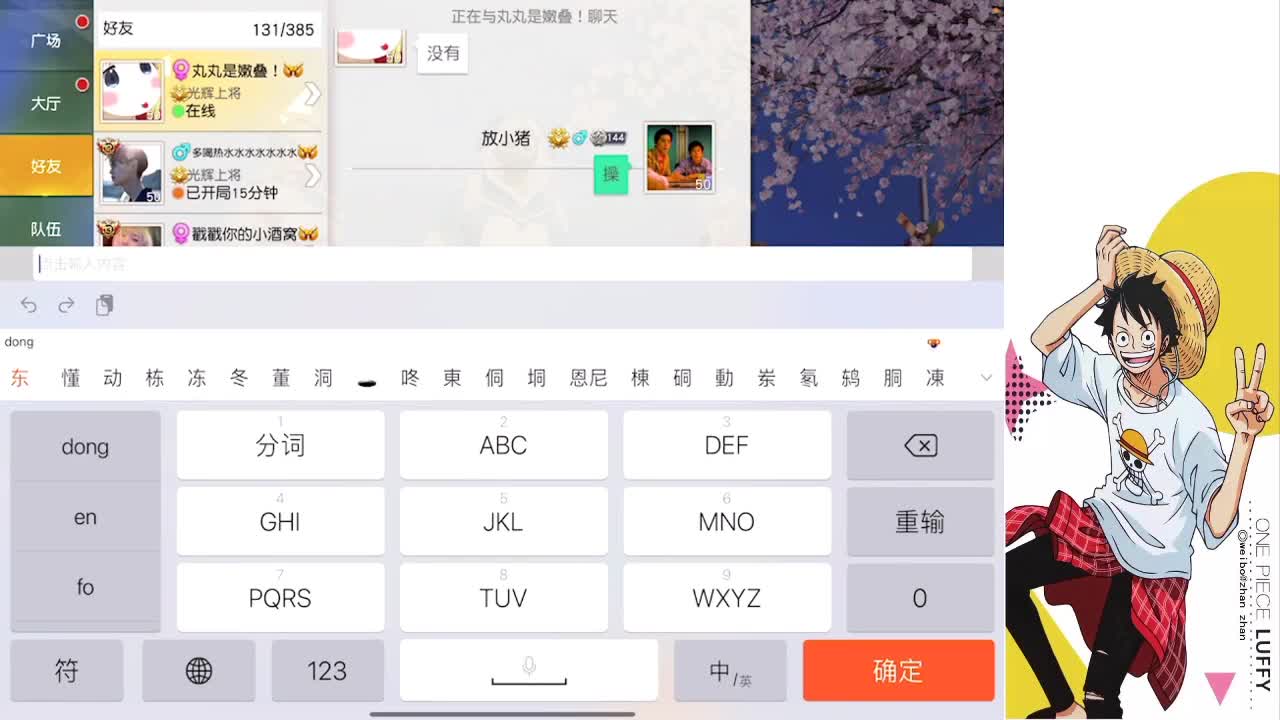Switch to 广场 tab

pyautogui.click(x=46, y=40)
